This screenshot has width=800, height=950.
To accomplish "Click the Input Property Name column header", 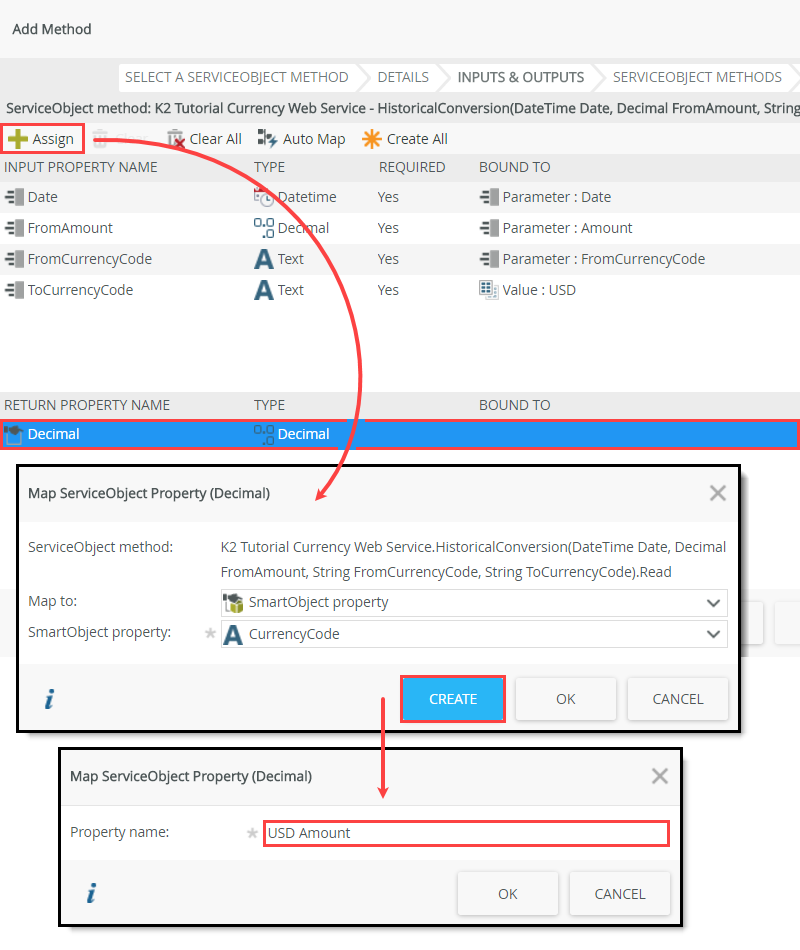I will 81,167.
